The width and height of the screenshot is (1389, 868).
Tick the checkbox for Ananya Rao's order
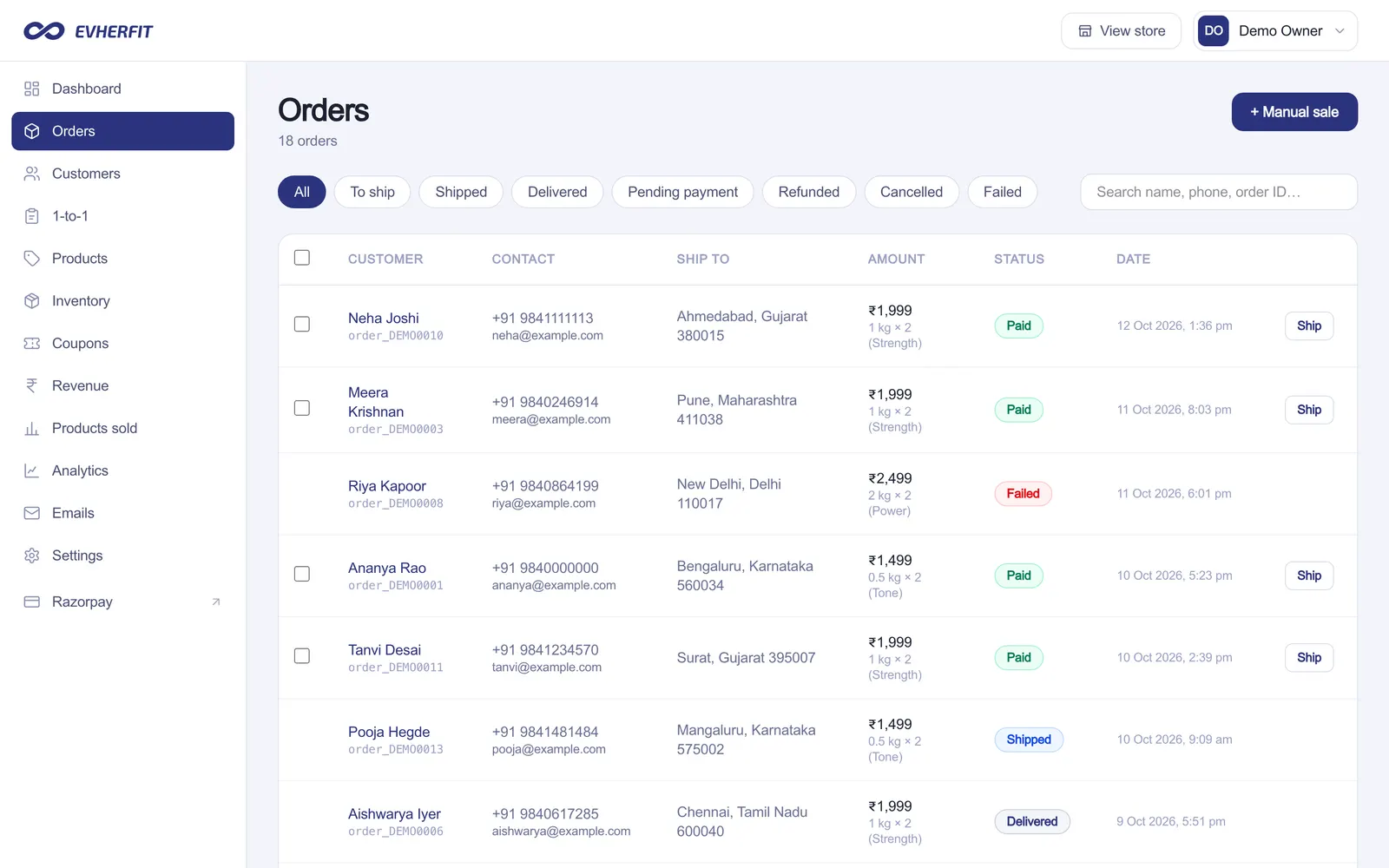pos(302,574)
